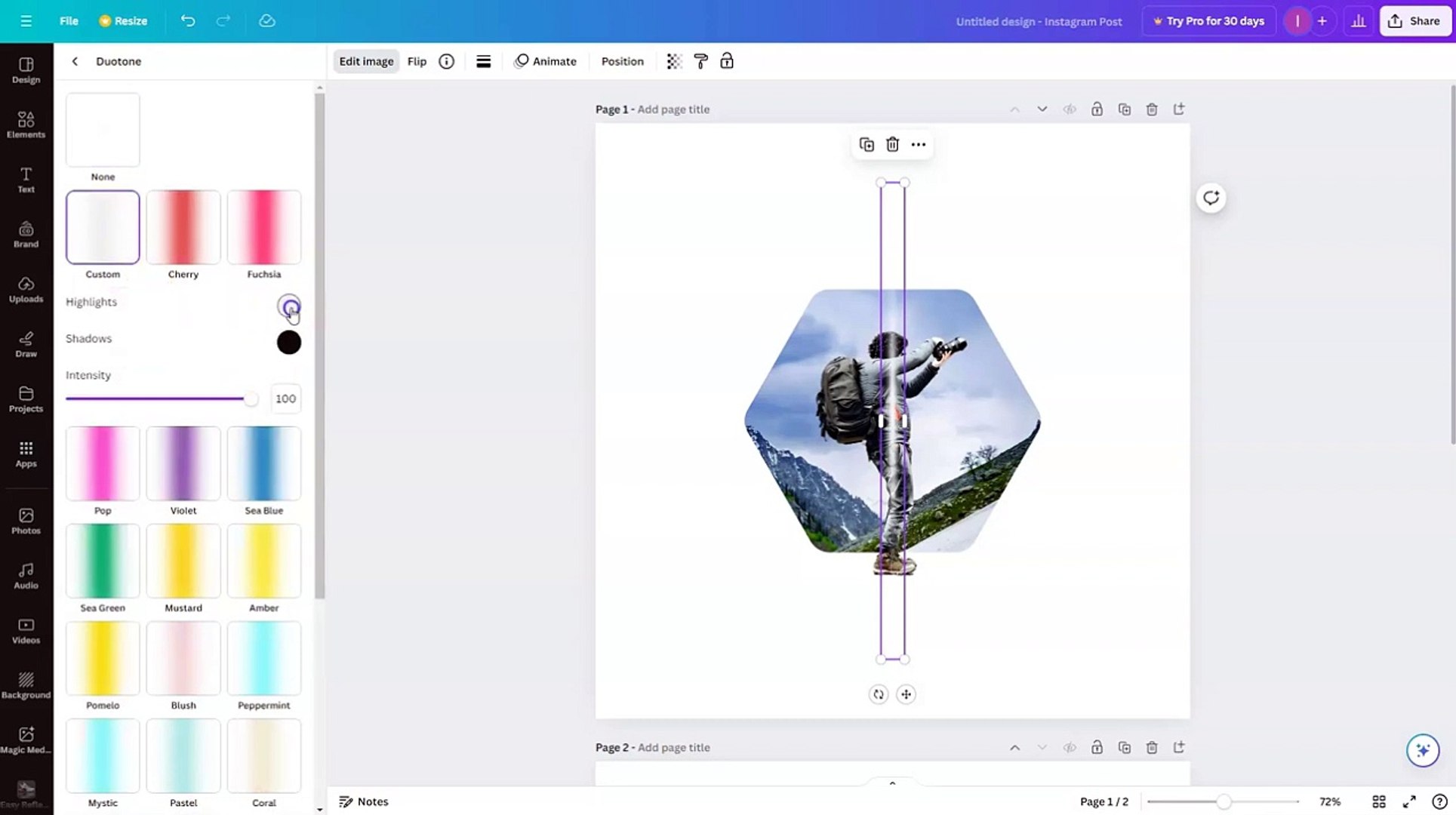Hide Page 1 using the eye icon

point(1070,109)
